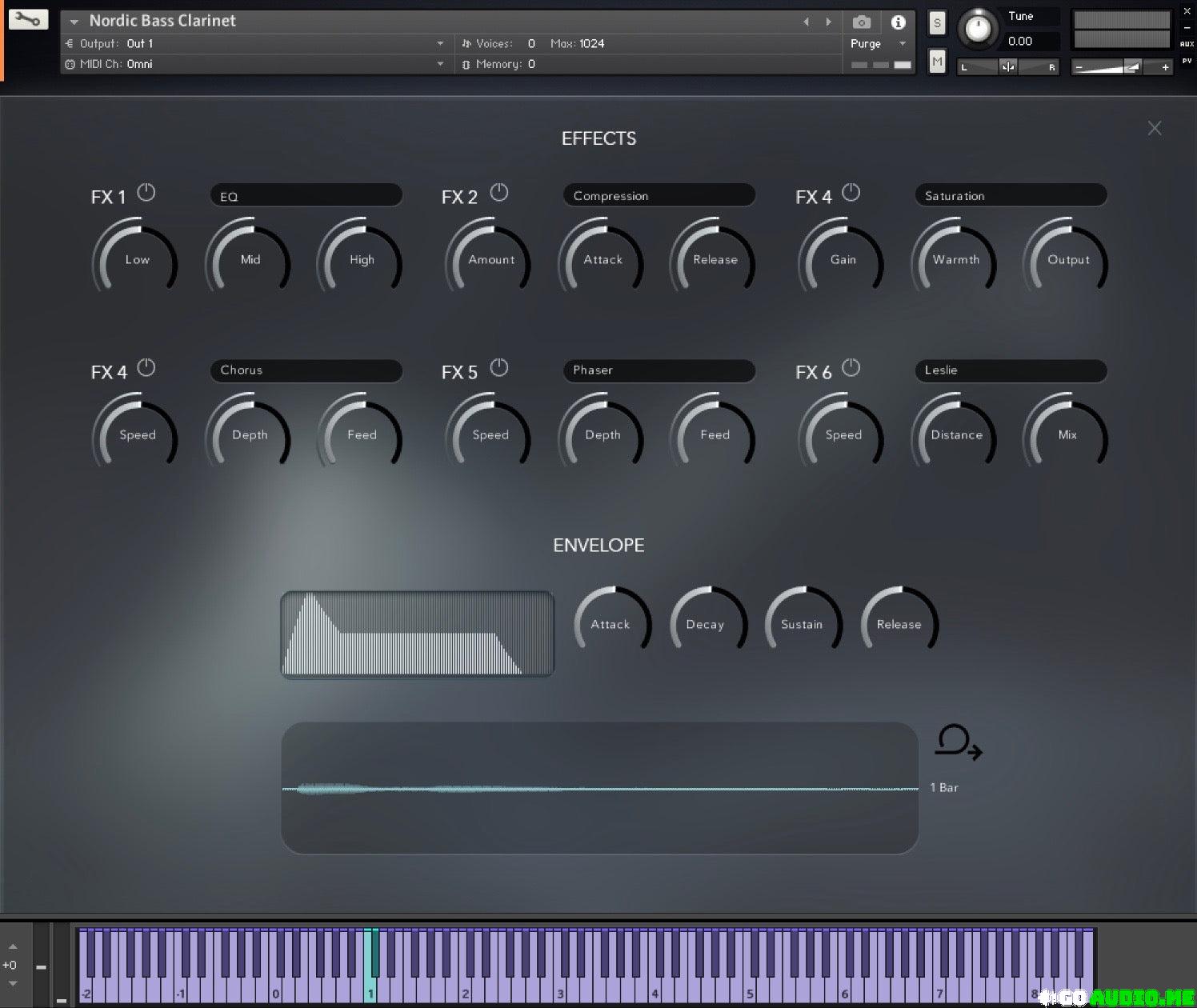Open instrument edit mode with wrench icon
This screenshot has width=1197, height=1008.
28,19
